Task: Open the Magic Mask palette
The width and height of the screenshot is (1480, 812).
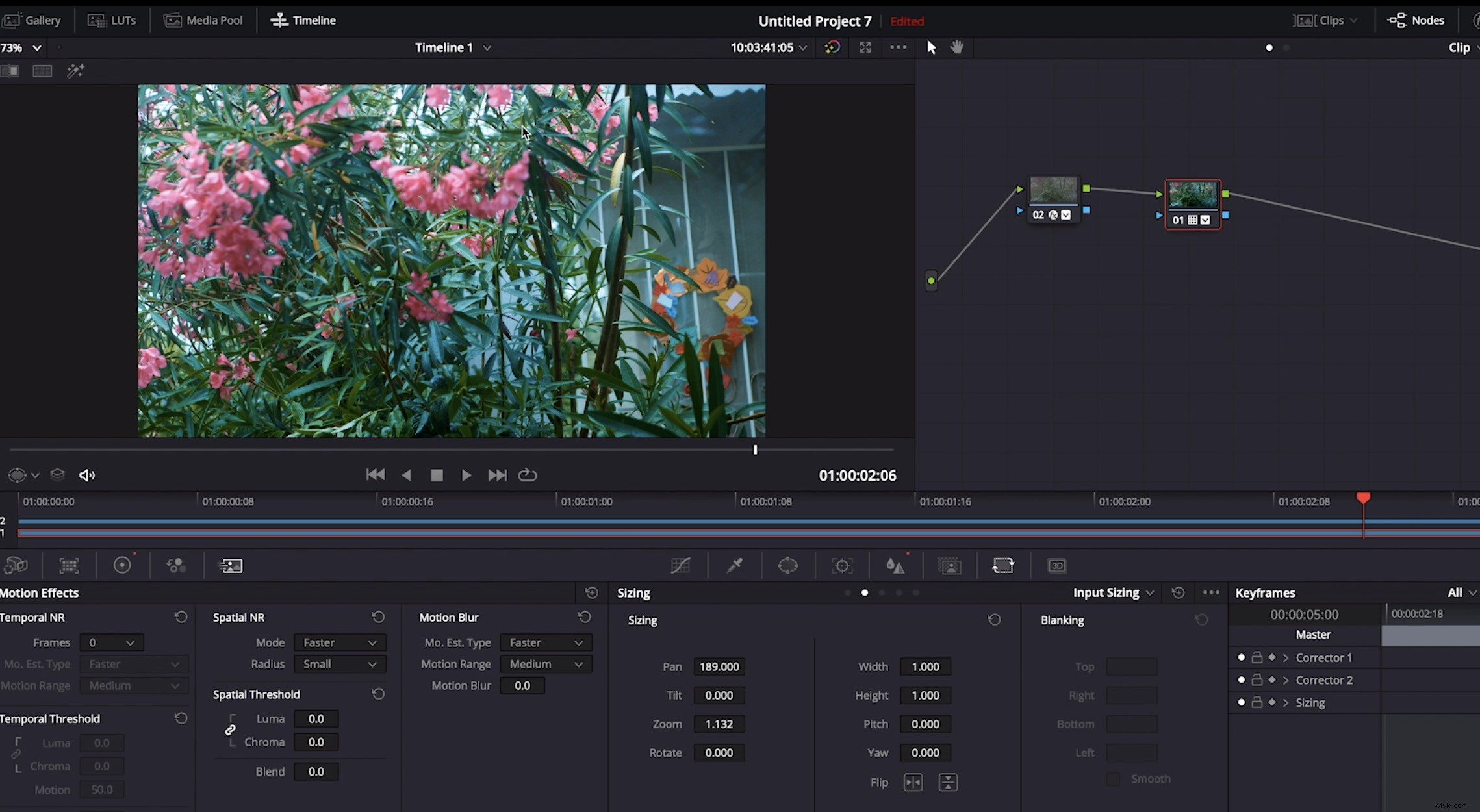Action: tap(949, 565)
